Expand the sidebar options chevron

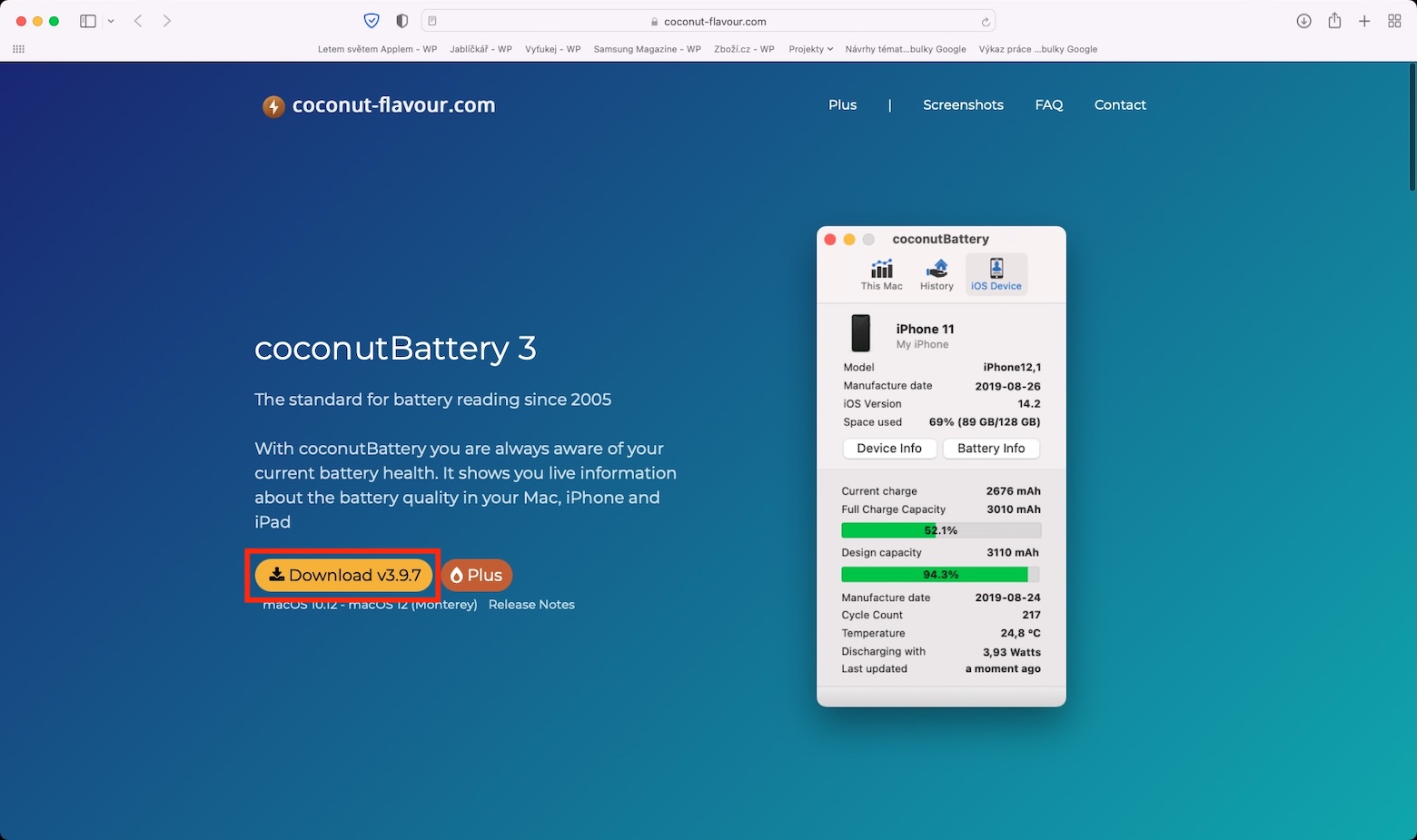coord(111,21)
